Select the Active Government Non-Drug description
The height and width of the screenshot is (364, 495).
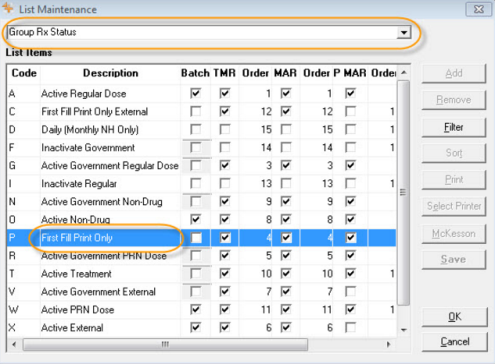(102, 202)
